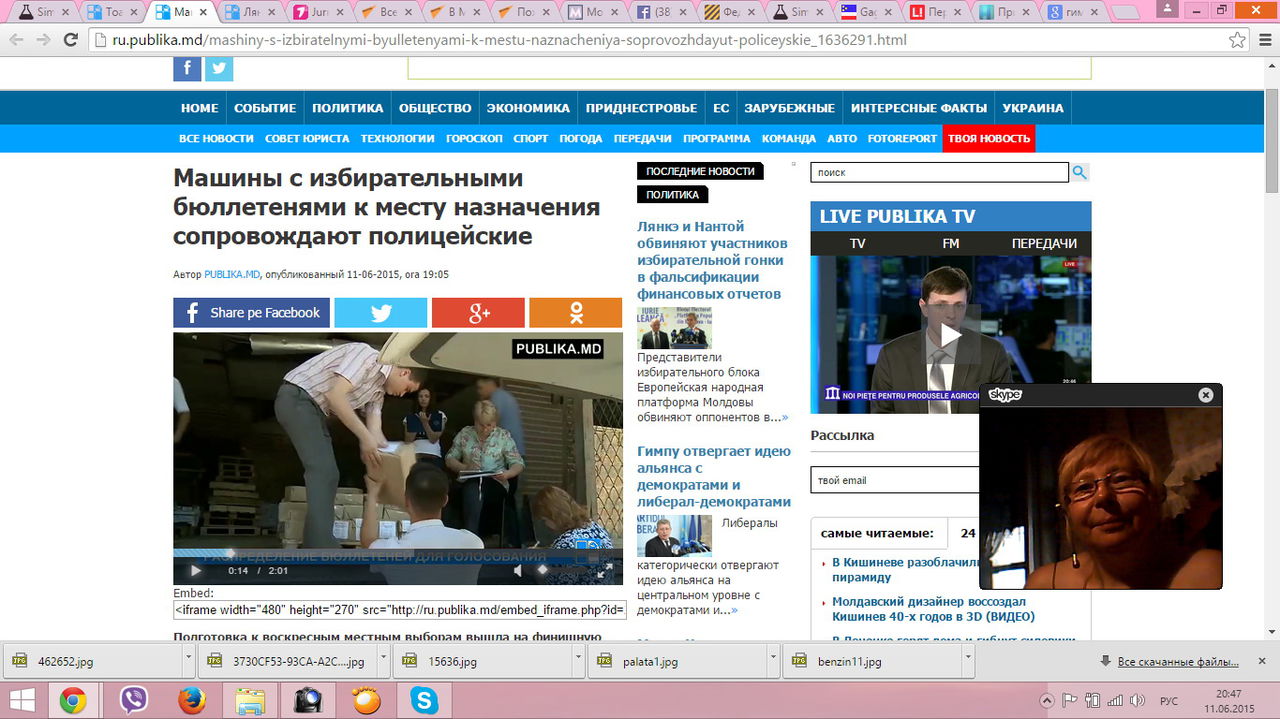Image resolution: width=1280 pixels, height=719 pixels.
Task: Switch live player to FM tab
Action: click(950, 244)
